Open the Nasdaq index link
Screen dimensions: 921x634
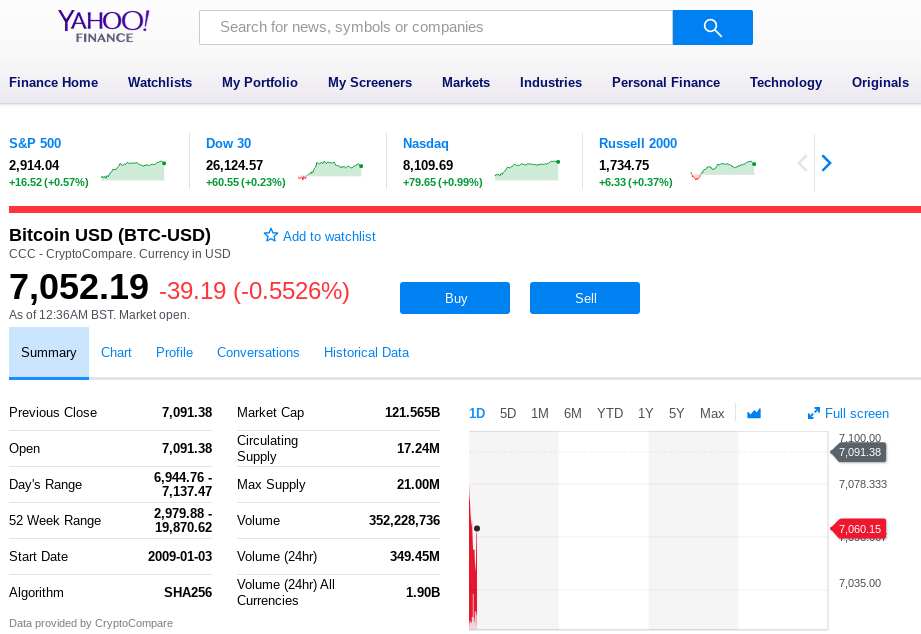[x=426, y=143]
